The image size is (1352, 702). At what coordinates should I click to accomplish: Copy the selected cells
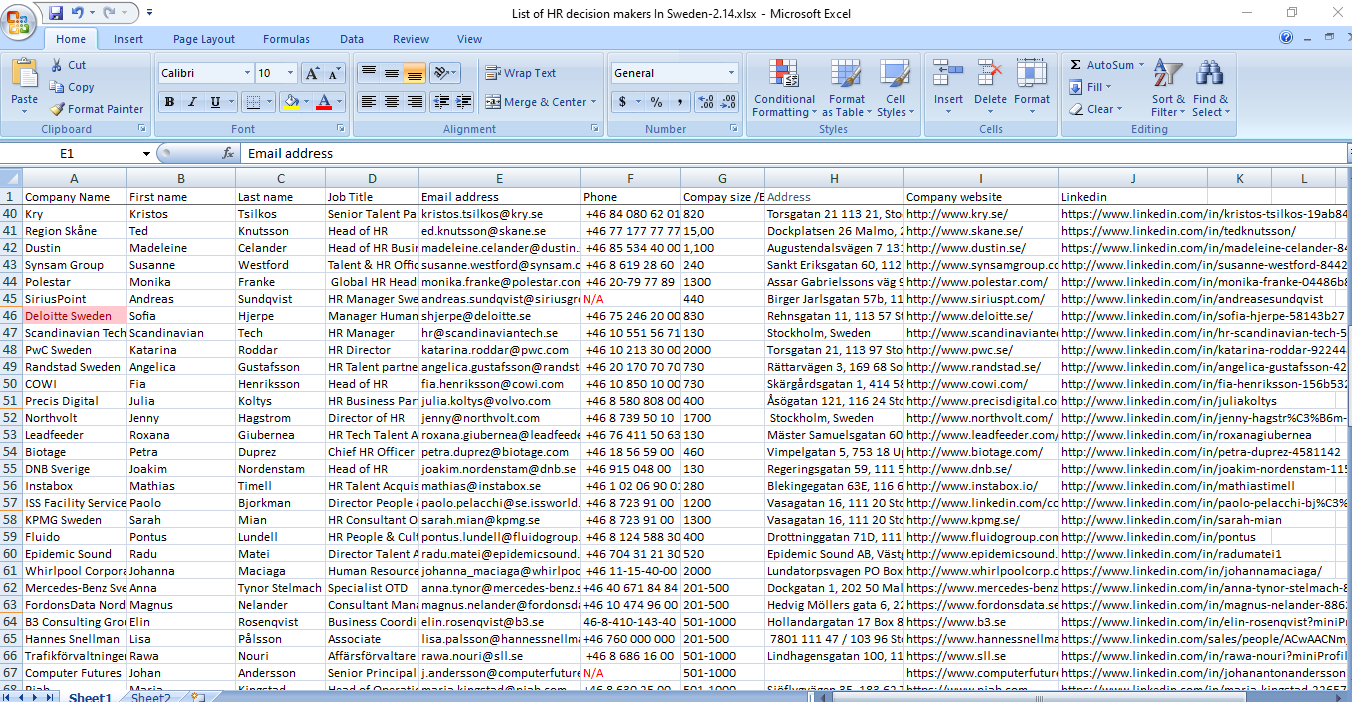click(x=72, y=87)
